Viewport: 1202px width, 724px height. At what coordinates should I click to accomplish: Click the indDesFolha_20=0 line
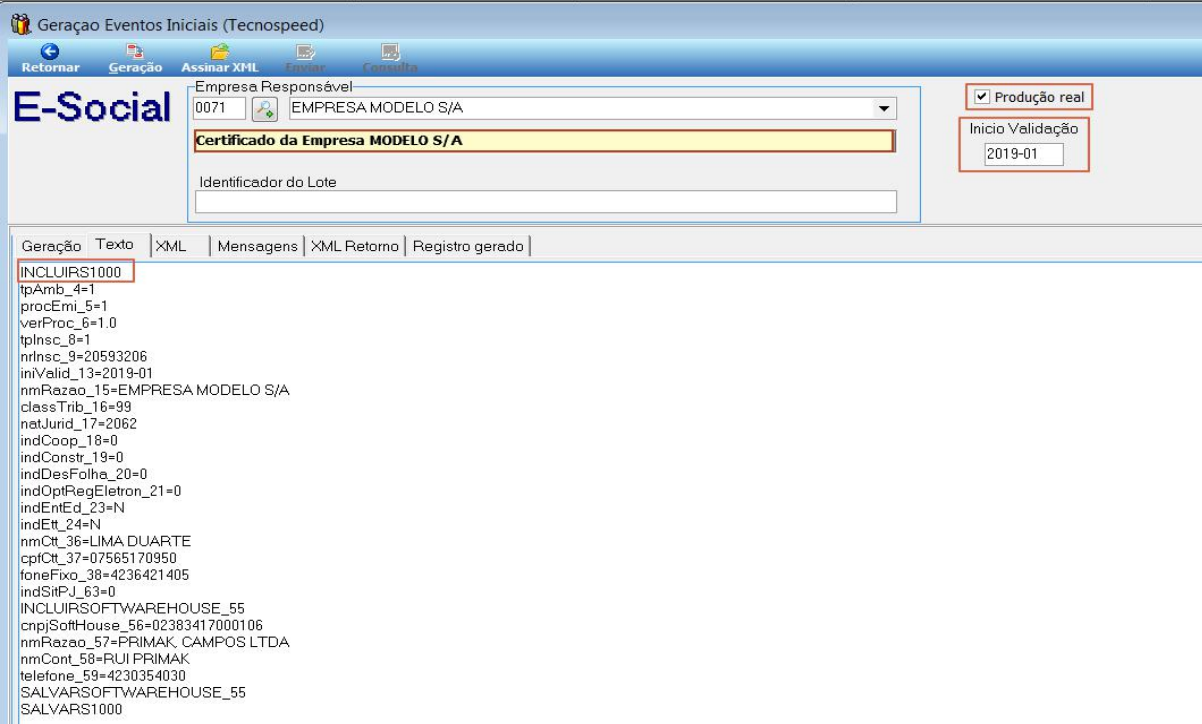83,474
